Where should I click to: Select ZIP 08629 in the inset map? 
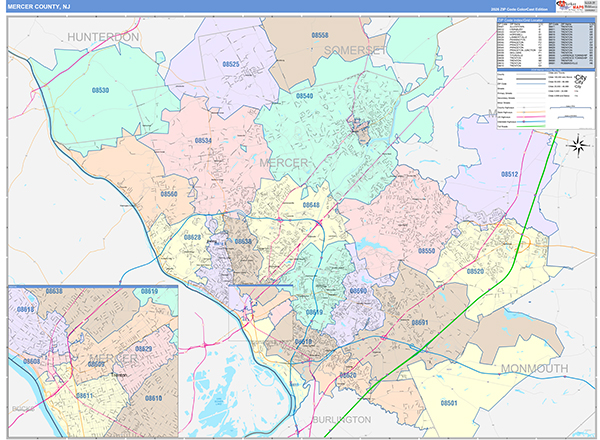[x=144, y=349]
